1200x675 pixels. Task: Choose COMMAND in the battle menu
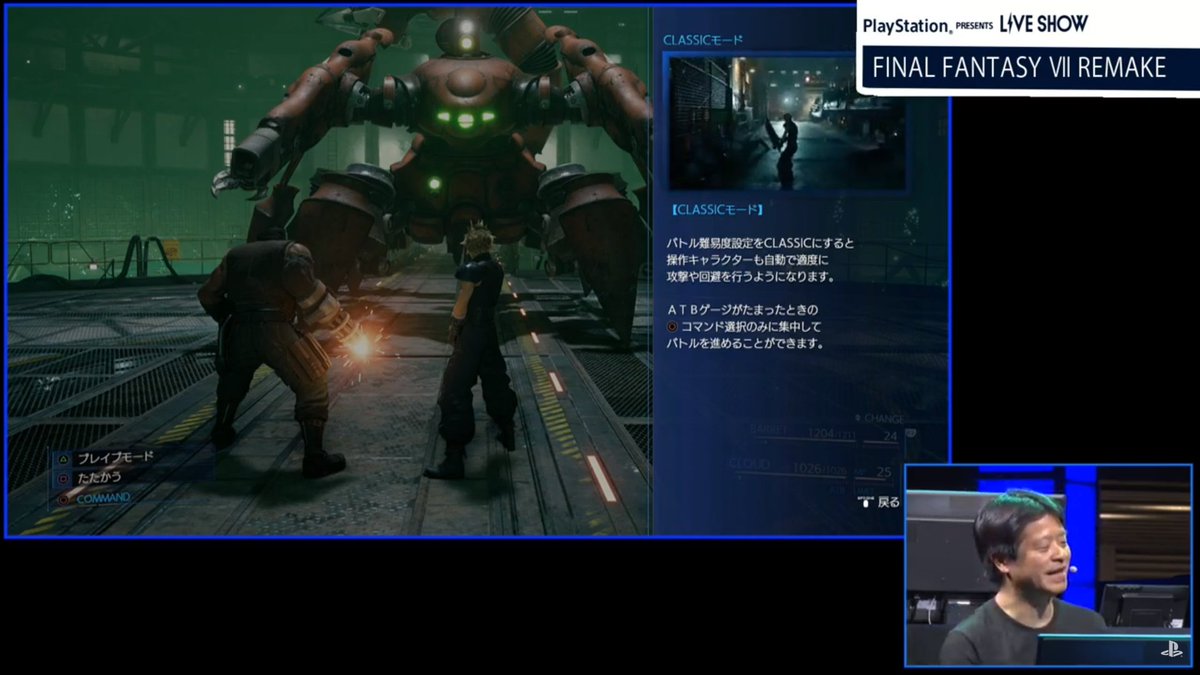(103, 496)
